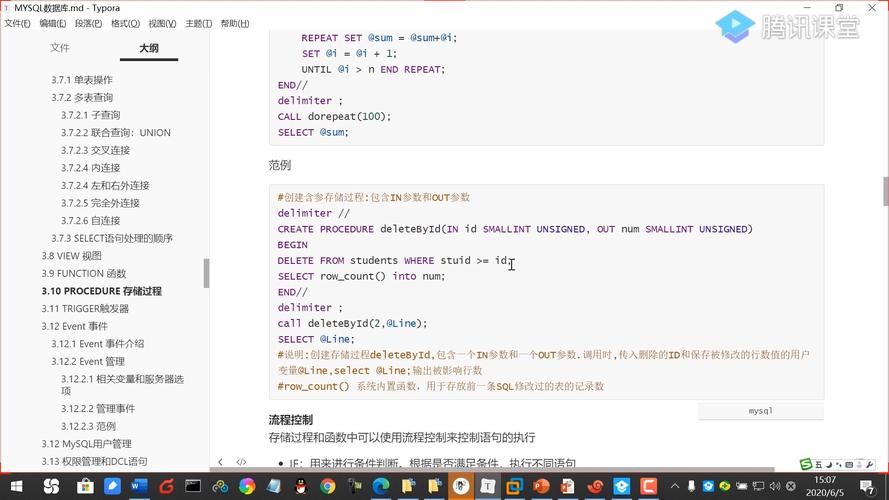The height and width of the screenshot is (500, 889).
Task: Open outline entry 3.7.2.1 子查询
Action: coord(90,115)
